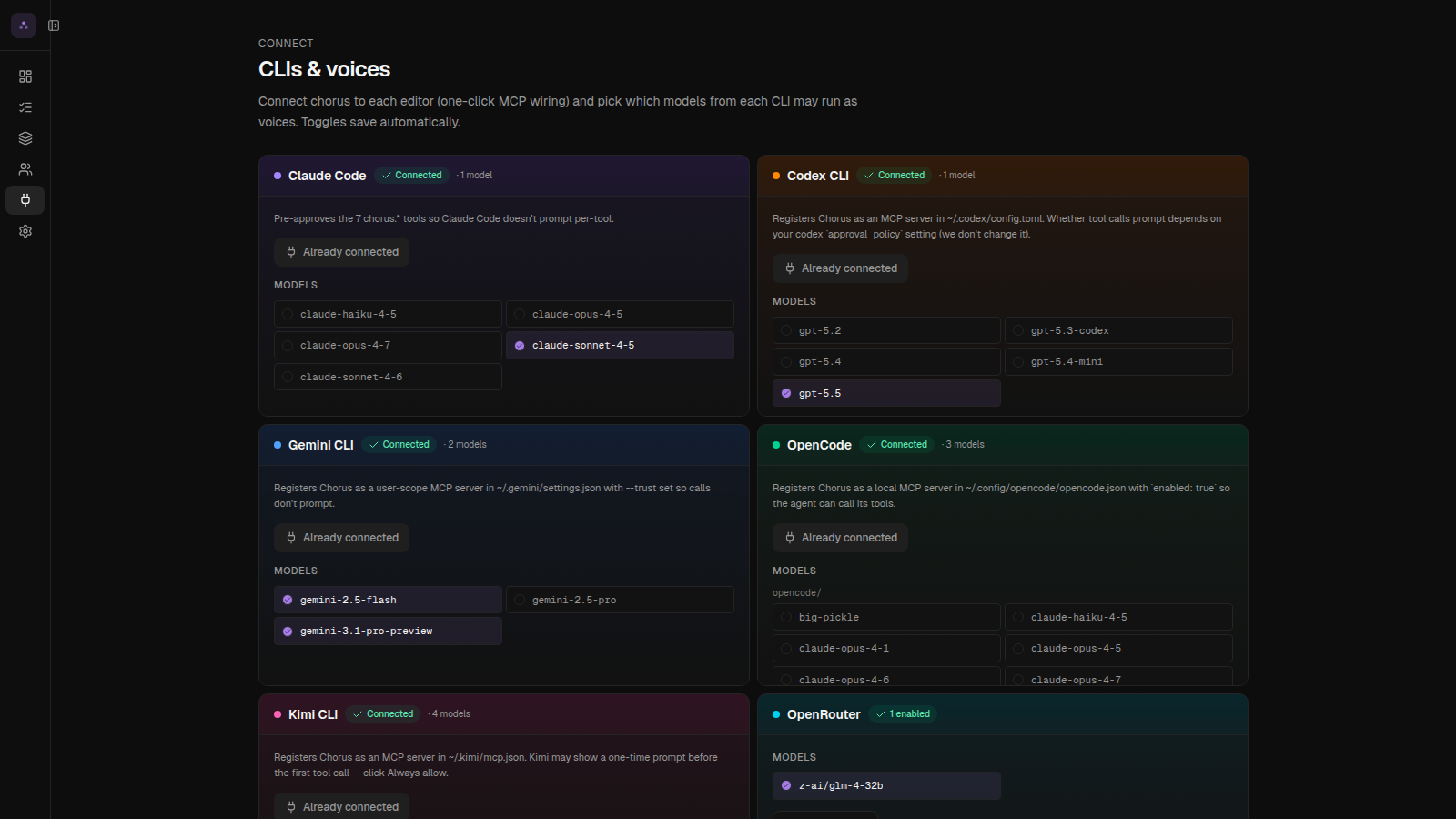Click the Connected badge beside OpenCode
The width and height of the screenshot is (1456, 819).
tap(897, 445)
